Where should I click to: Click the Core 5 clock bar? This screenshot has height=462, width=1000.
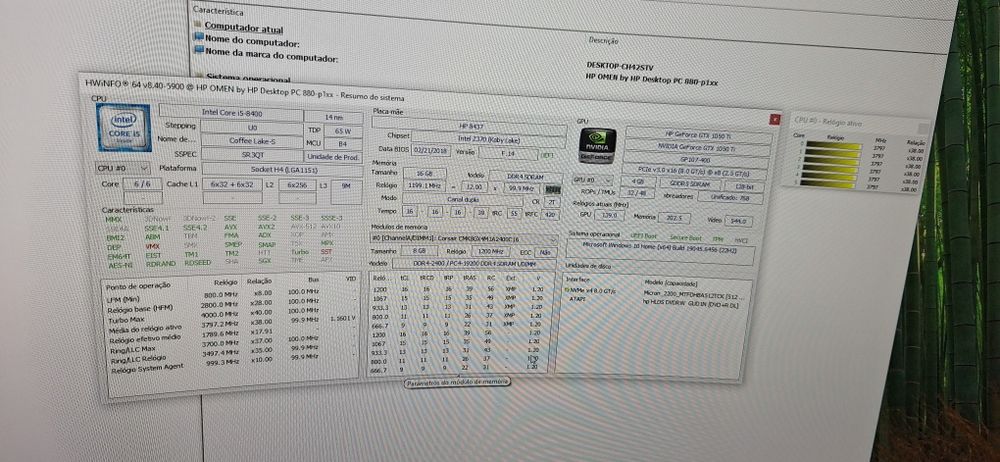coord(828,184)
